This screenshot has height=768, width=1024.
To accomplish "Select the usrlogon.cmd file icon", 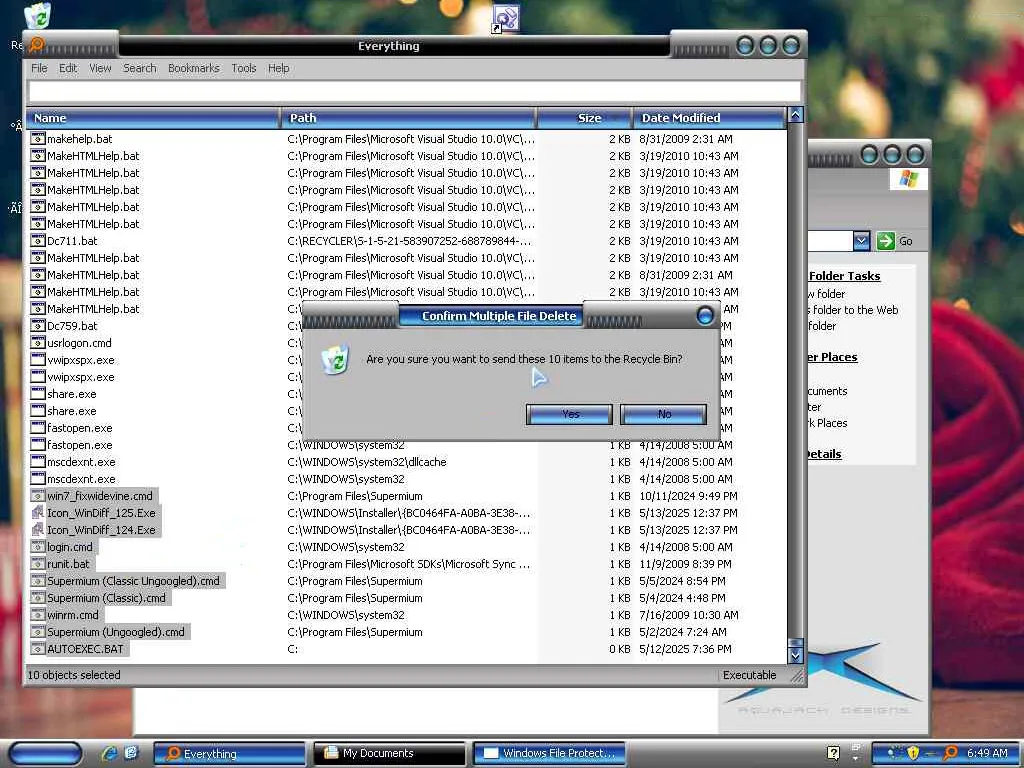I will tap(38, 342).
